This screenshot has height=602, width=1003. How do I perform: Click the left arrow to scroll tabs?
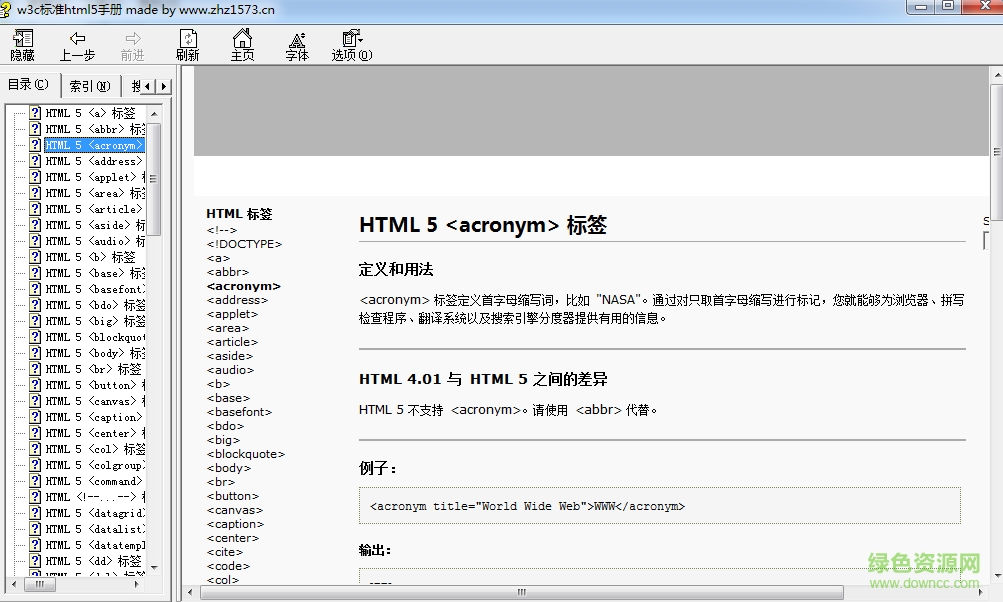point(146,85)
